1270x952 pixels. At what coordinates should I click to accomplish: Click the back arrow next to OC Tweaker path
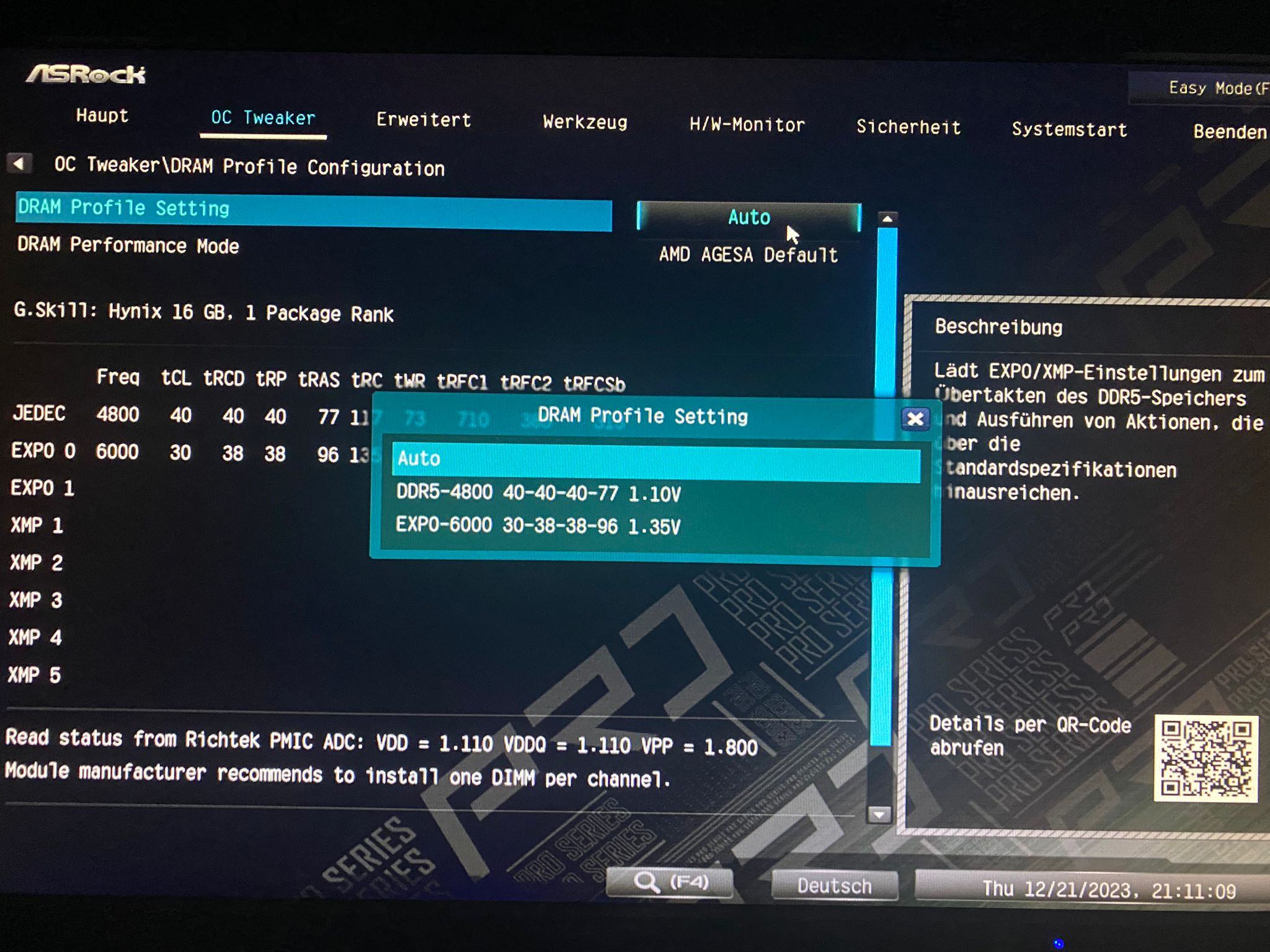(x=19, y=164)
